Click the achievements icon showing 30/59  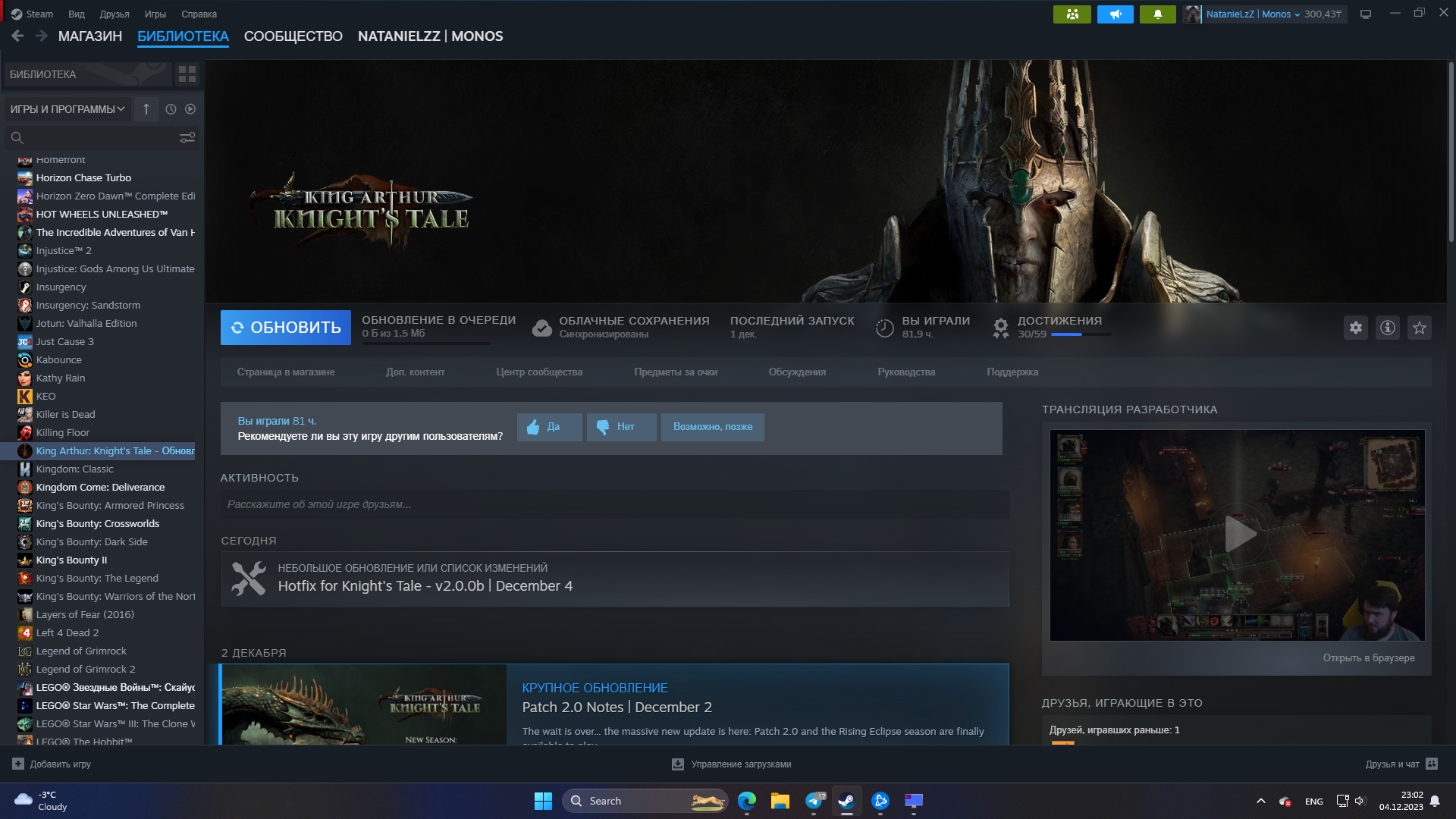tap(999, 326)
